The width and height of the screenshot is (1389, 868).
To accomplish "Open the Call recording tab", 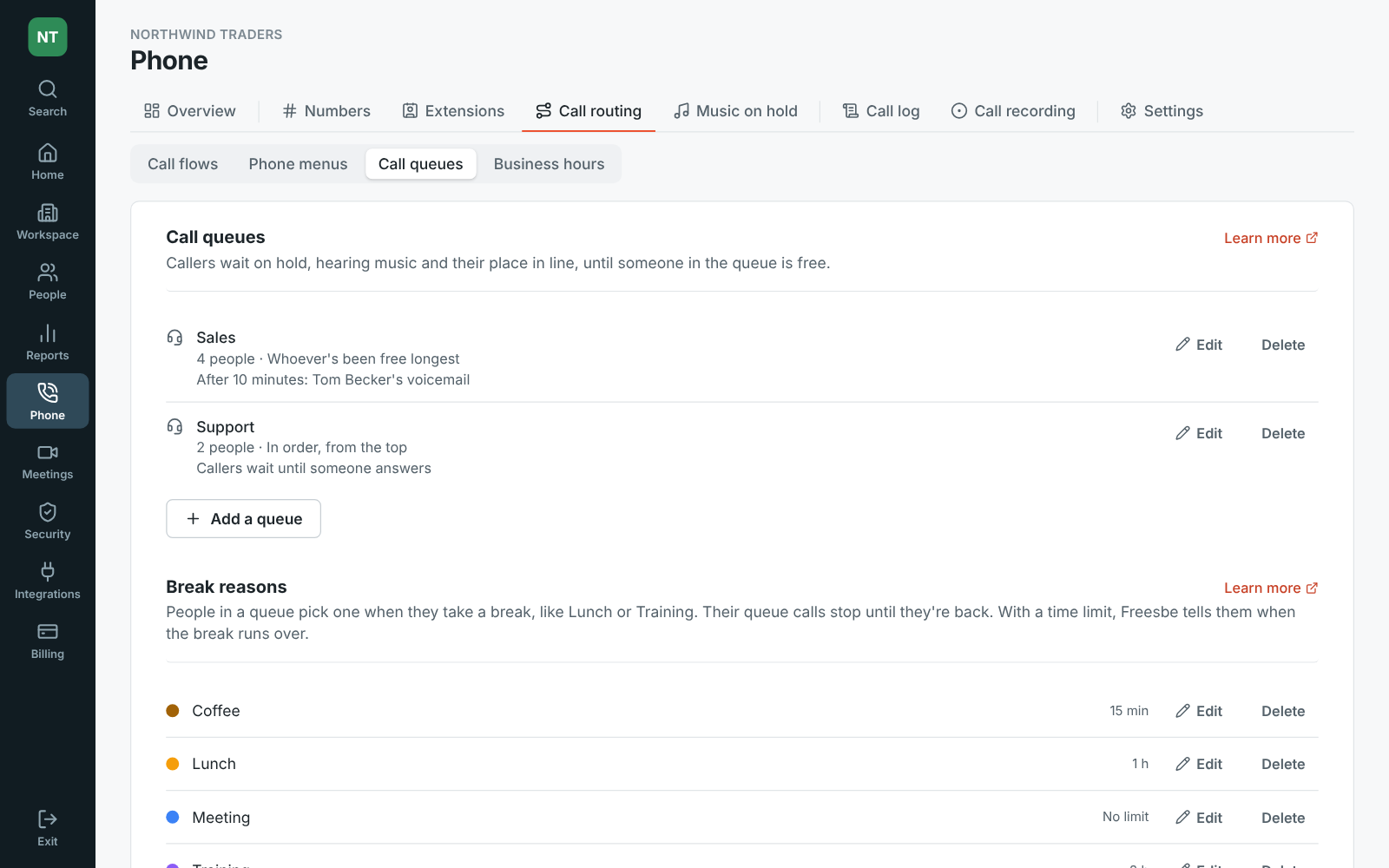I will pyautogui.click(x=1013, y=111).
